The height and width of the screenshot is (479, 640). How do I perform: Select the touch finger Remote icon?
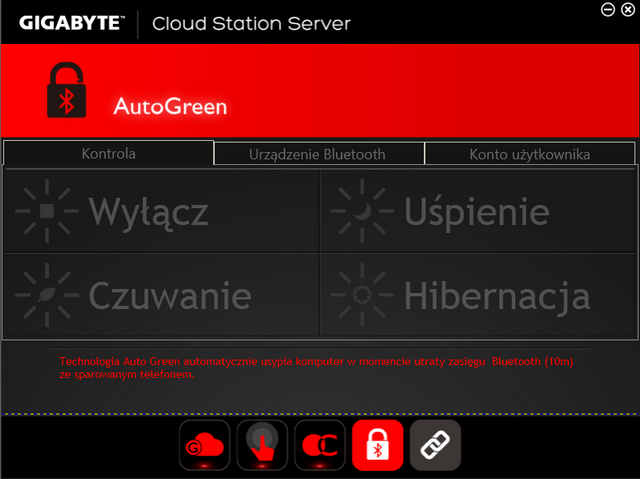pos(262,445)
